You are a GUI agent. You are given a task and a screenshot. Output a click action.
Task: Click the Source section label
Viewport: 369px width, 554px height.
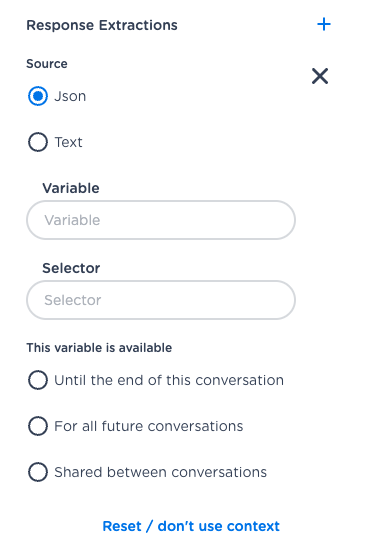[x=47, y=64]
